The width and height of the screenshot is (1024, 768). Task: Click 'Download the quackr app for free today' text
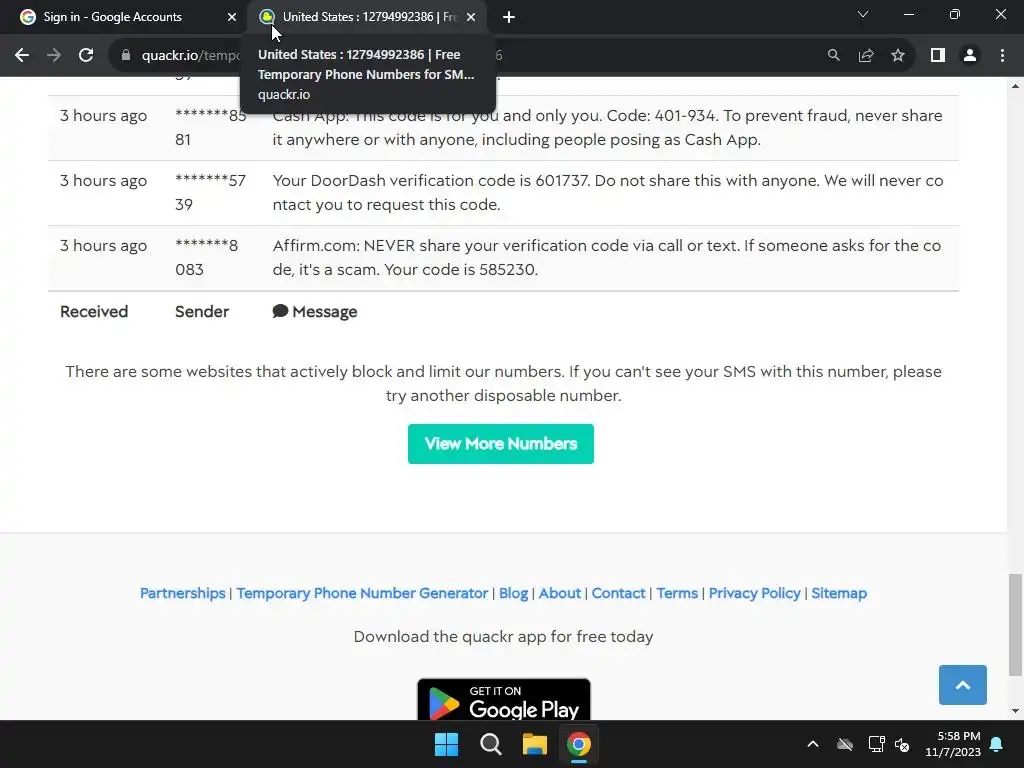coord(504,637)
